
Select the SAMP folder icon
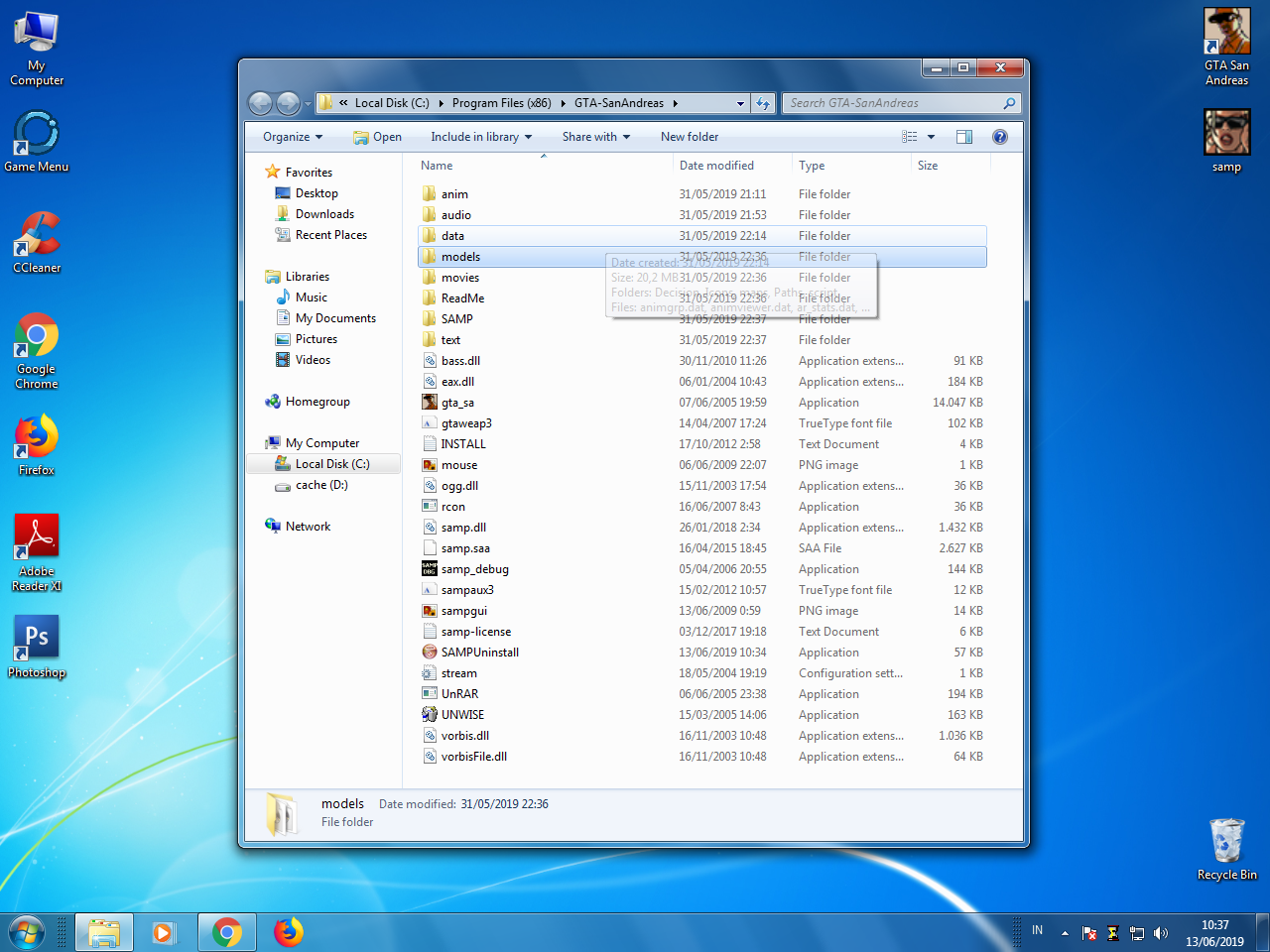pos(429,319)
